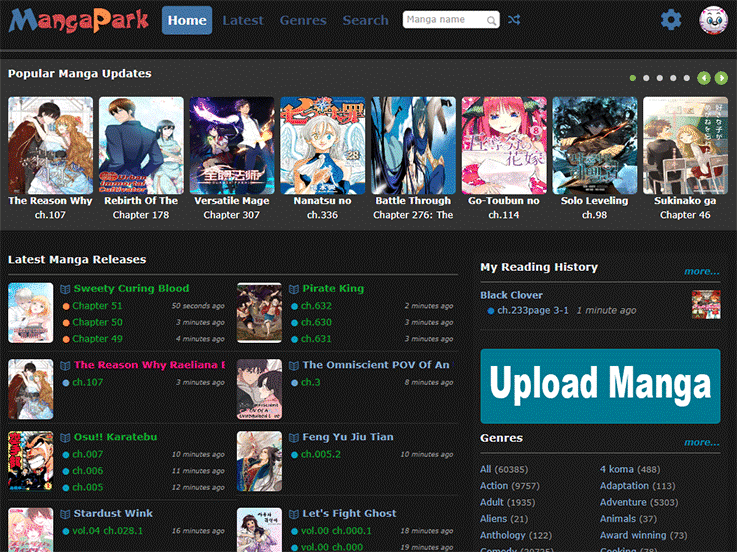Click the carousel previous arrow button
This screenshot has height=552, width=737.
pyautogui.click(x=704, y=78)
